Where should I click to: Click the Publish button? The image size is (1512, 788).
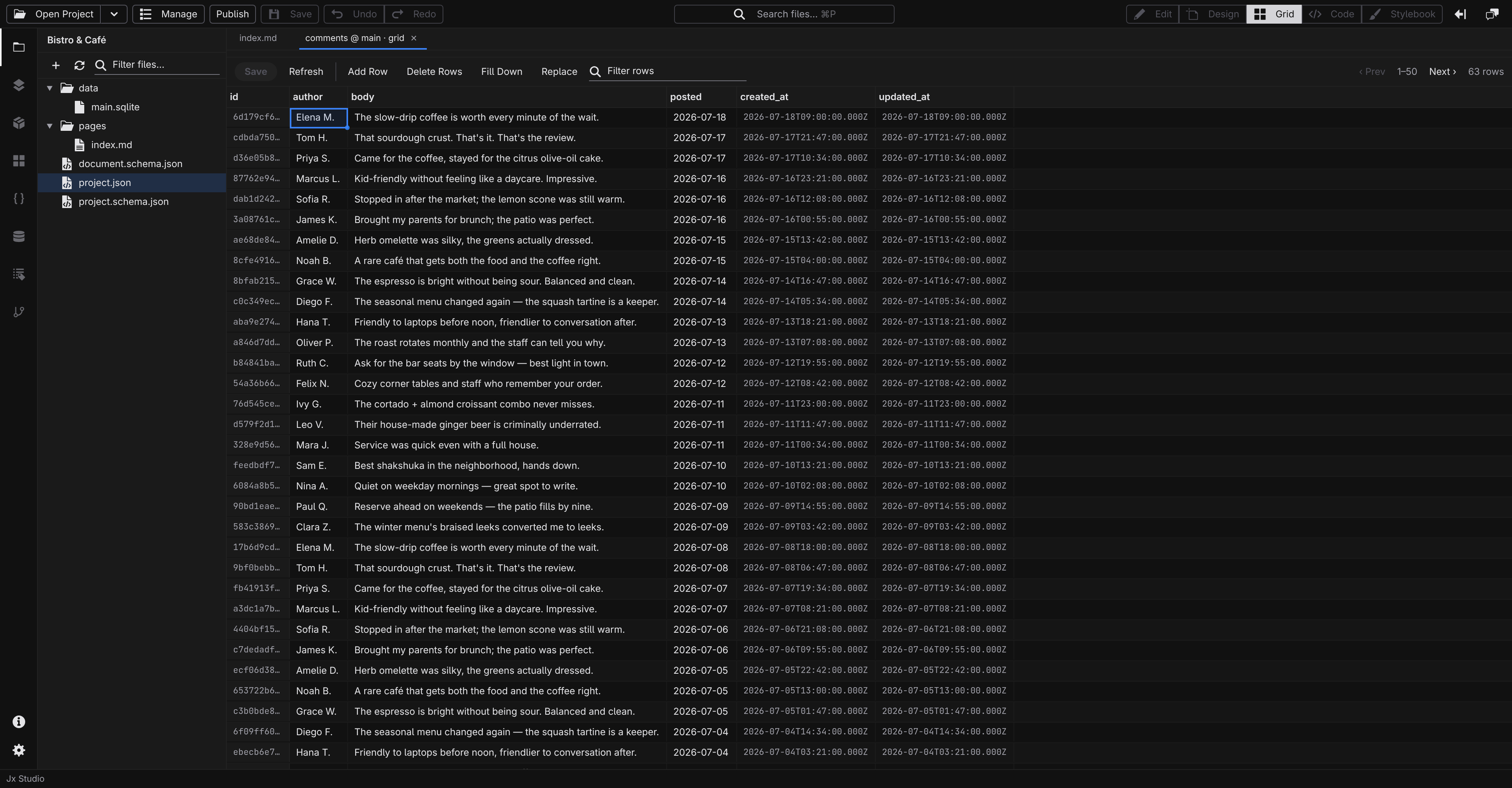[x=232, y=14]
